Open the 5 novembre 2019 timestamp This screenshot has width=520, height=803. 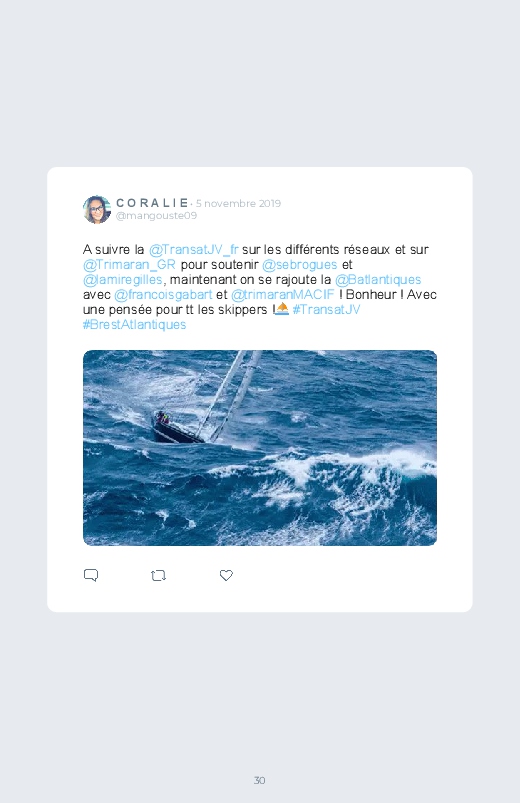pyautogui.click(x=238, y=203)
